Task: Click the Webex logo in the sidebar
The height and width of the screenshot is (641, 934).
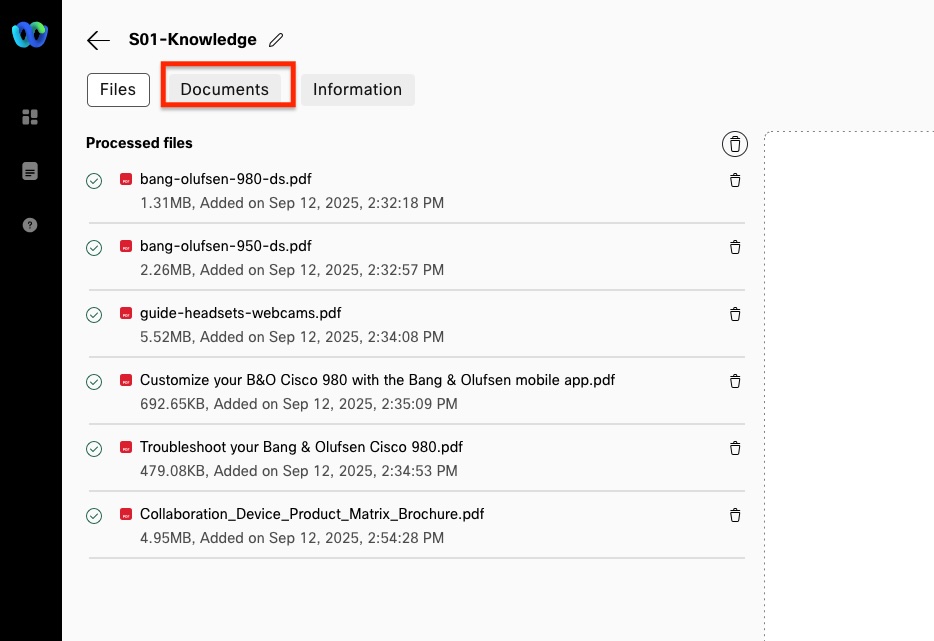Action: click(30, 35)
